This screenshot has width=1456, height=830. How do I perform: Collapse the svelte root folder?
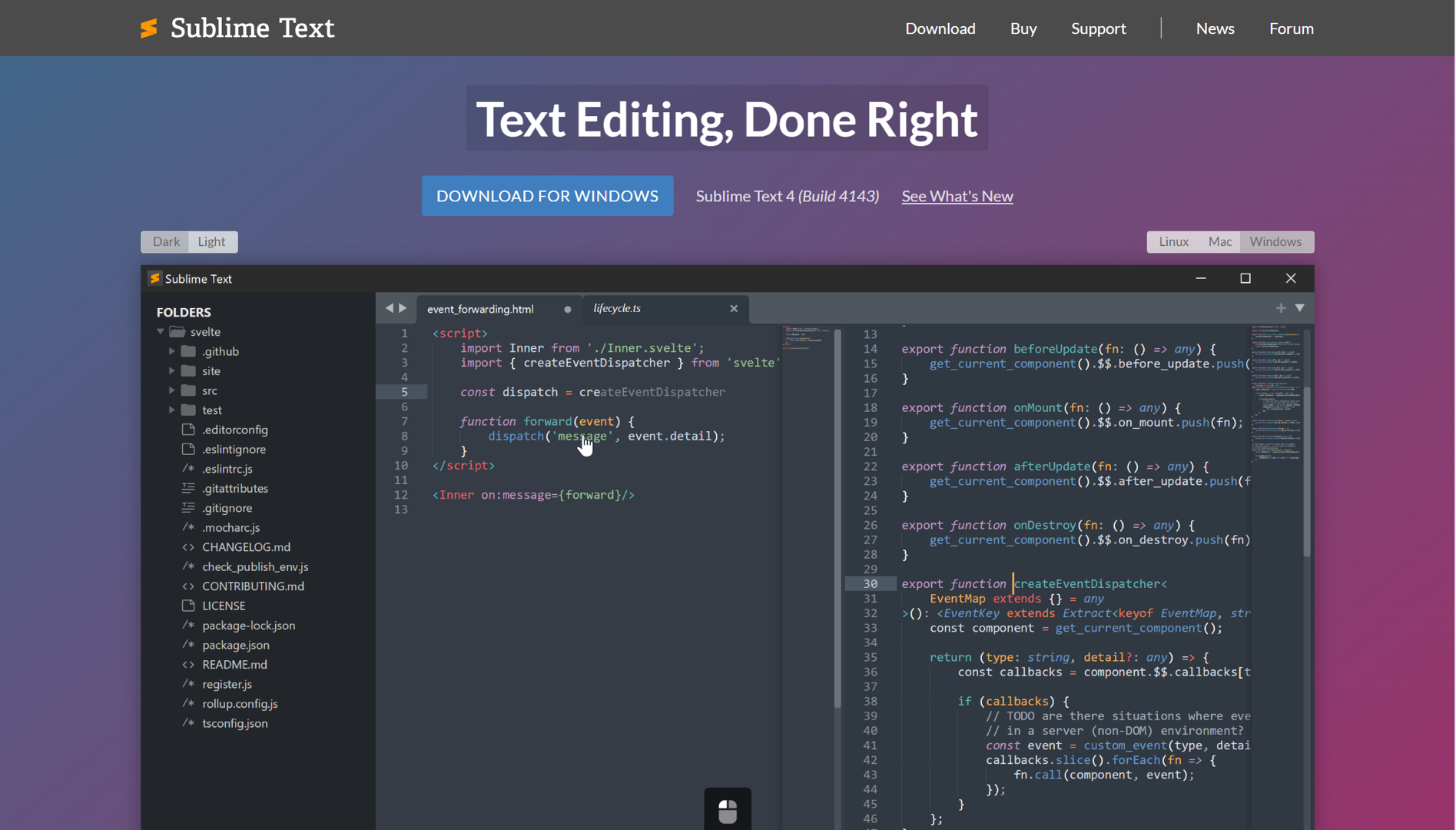point(161,332)
